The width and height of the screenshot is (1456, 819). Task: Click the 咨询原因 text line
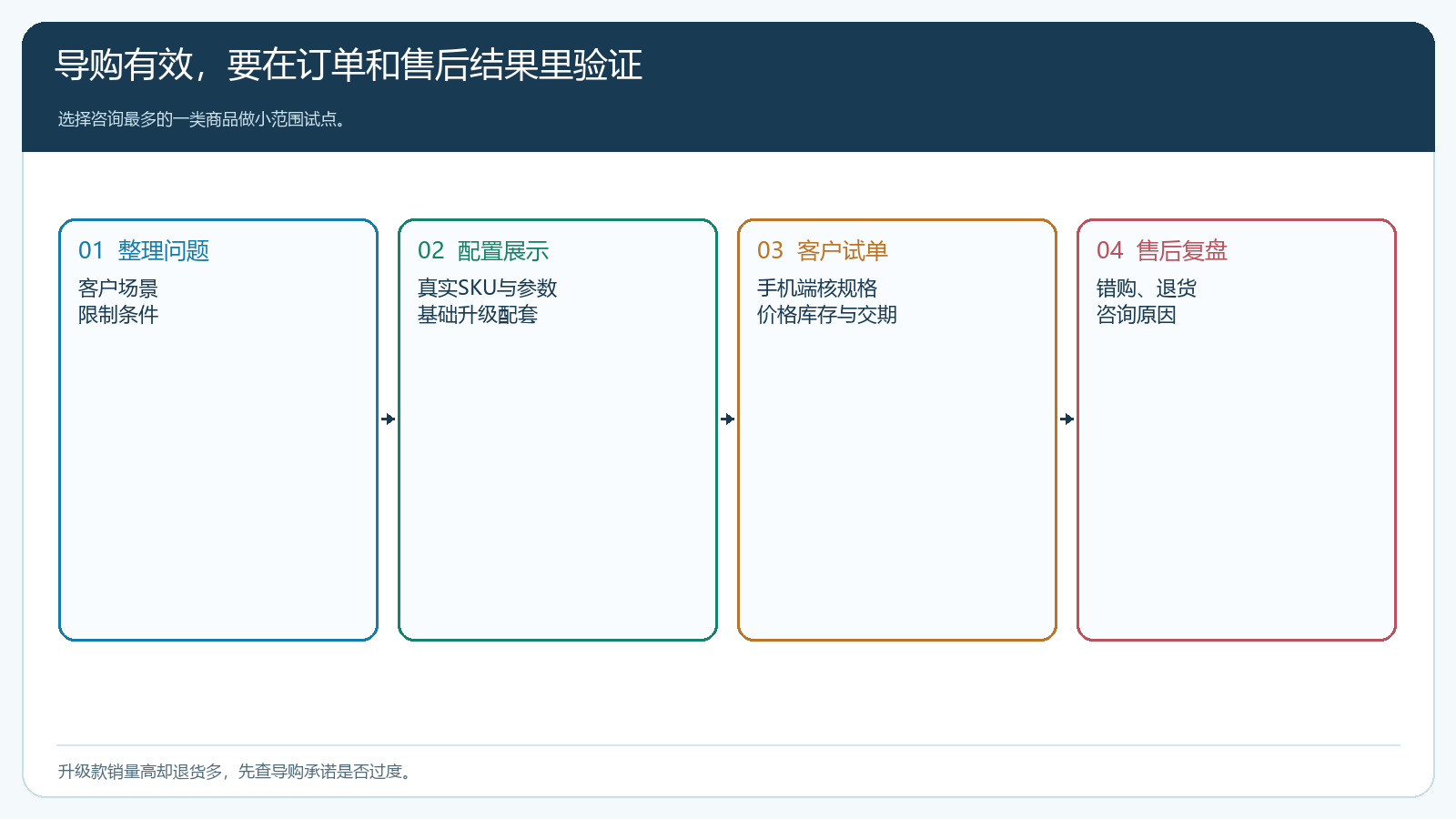click(x=1137, y=315)
